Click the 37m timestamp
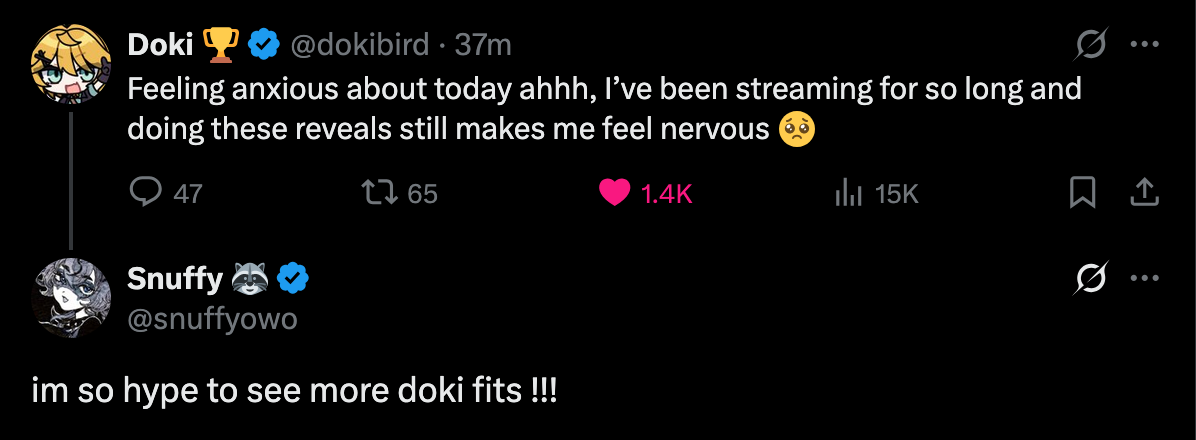This screenshot has width=1196, height=440. click(x=484, y=45)
